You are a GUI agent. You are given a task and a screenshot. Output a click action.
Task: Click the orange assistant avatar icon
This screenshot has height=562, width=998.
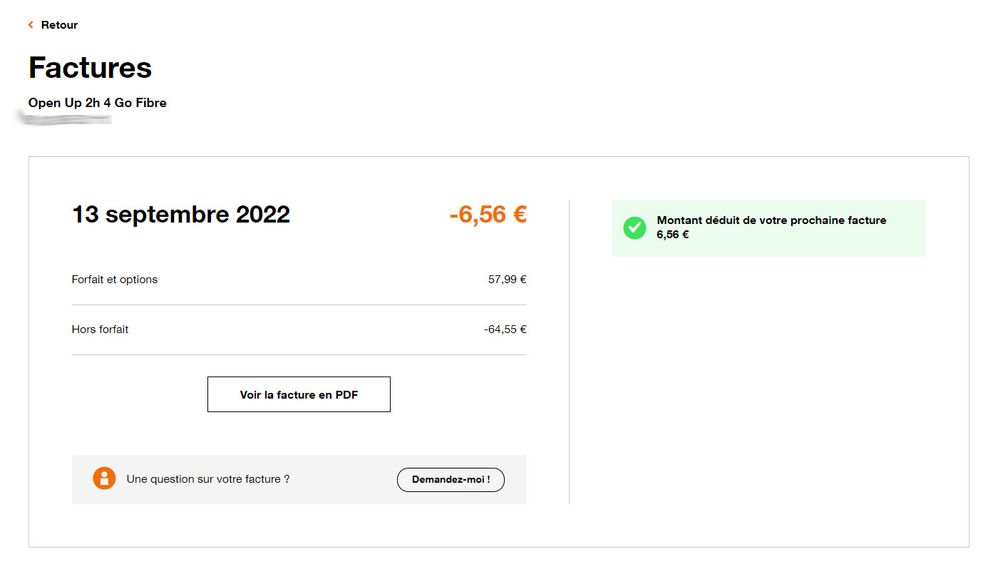[x=104, y=479]
